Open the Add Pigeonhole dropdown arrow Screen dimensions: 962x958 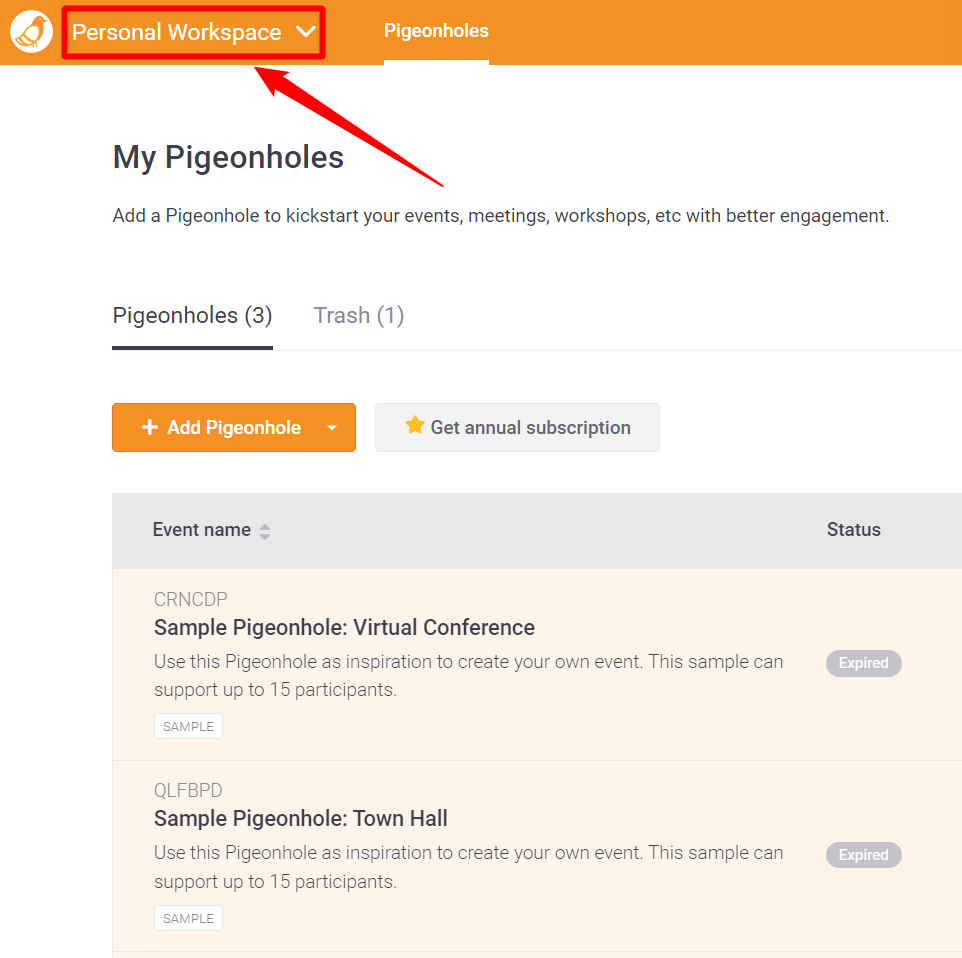(x=332, y=428)
